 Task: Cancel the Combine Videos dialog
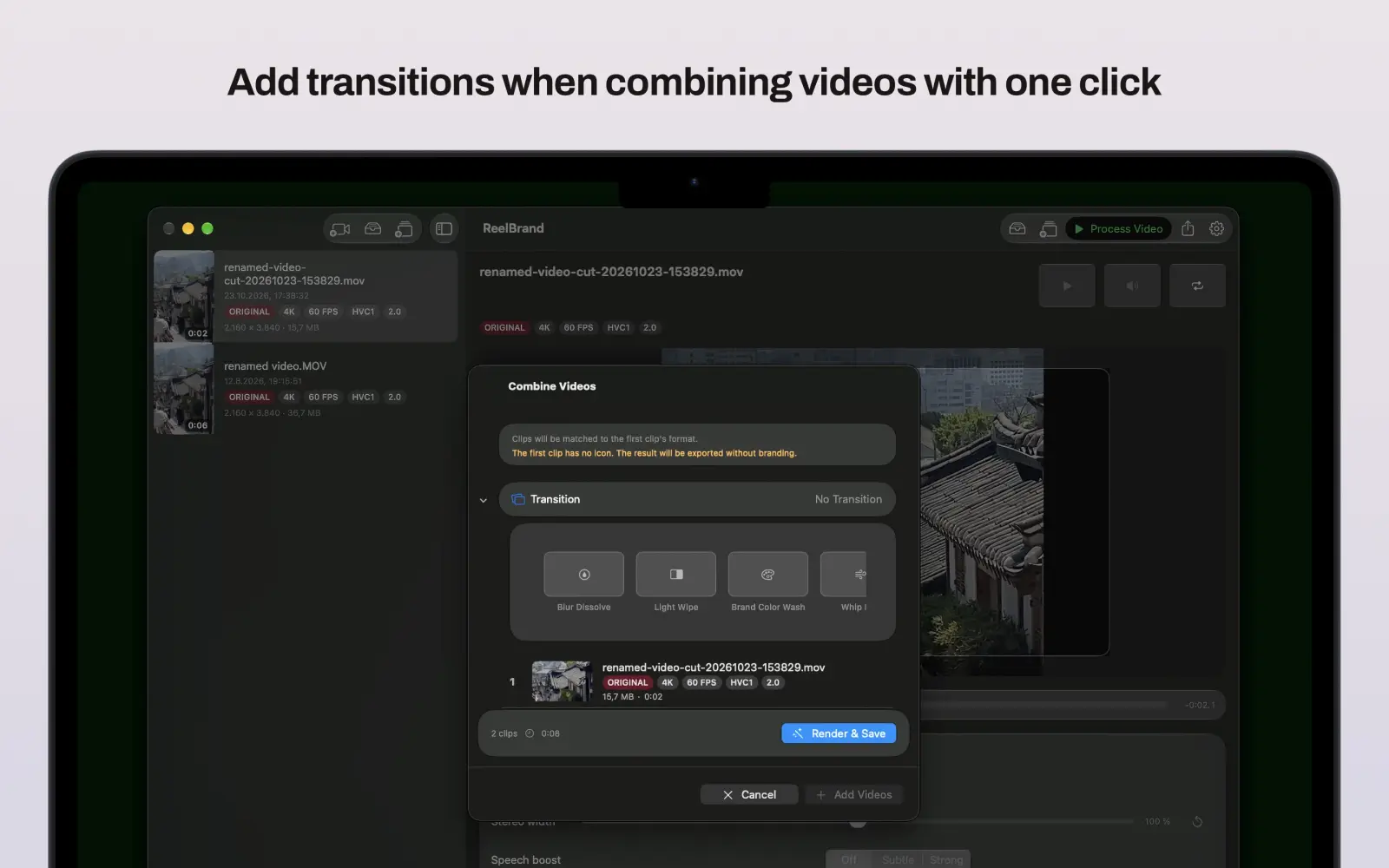(x=749, y=794)
